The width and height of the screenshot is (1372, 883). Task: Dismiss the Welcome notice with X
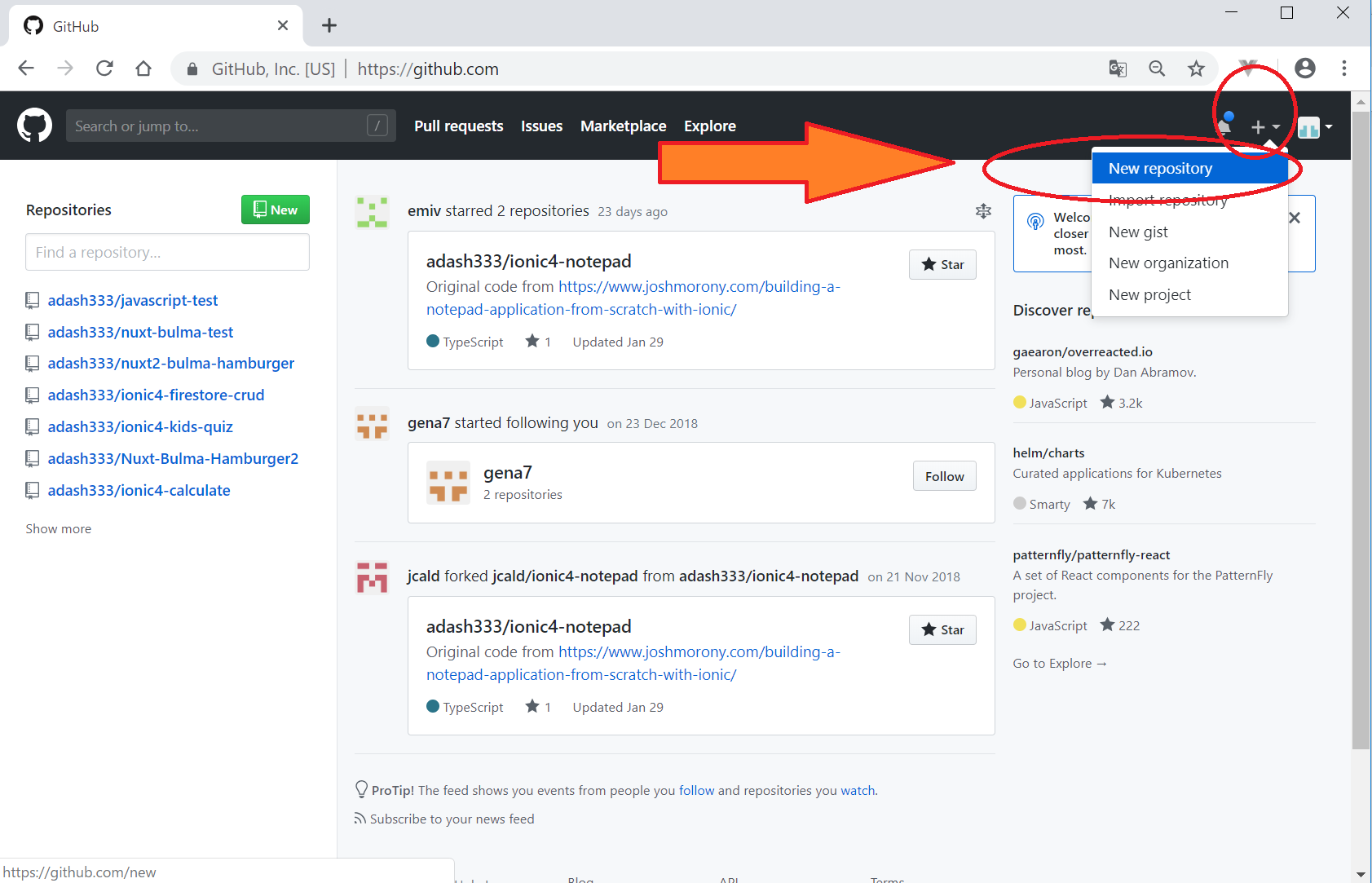pyautogui.click(x=1295, y=218)
